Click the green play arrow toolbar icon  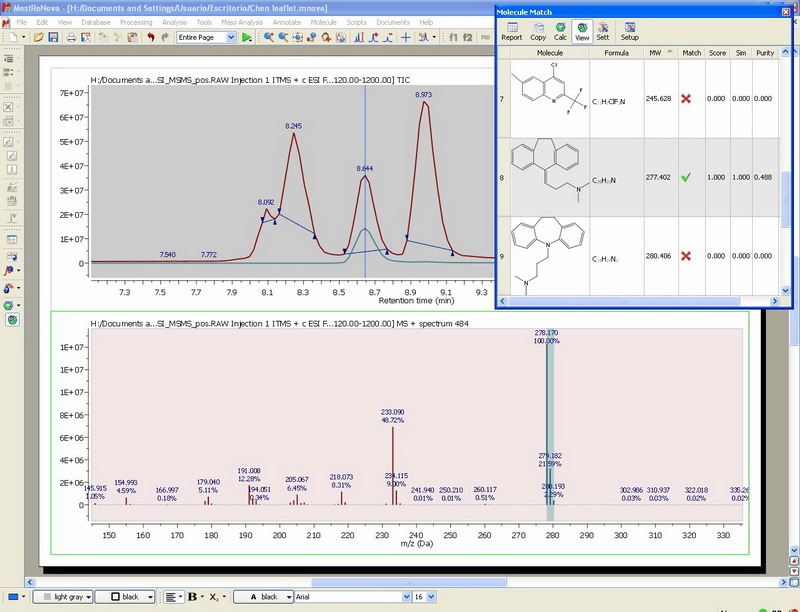point(247,37)
